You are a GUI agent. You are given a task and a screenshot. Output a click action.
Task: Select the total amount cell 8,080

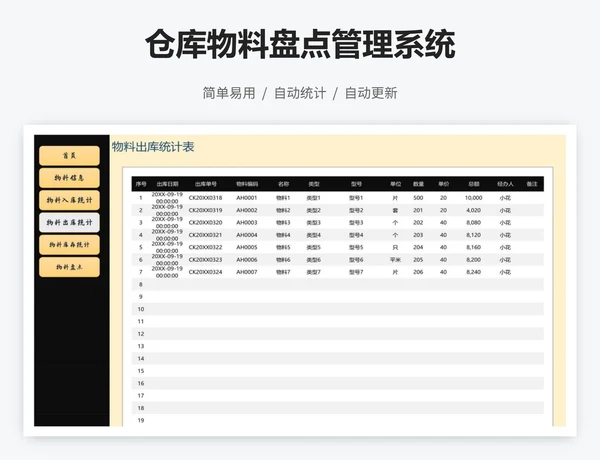coord(474,222)
